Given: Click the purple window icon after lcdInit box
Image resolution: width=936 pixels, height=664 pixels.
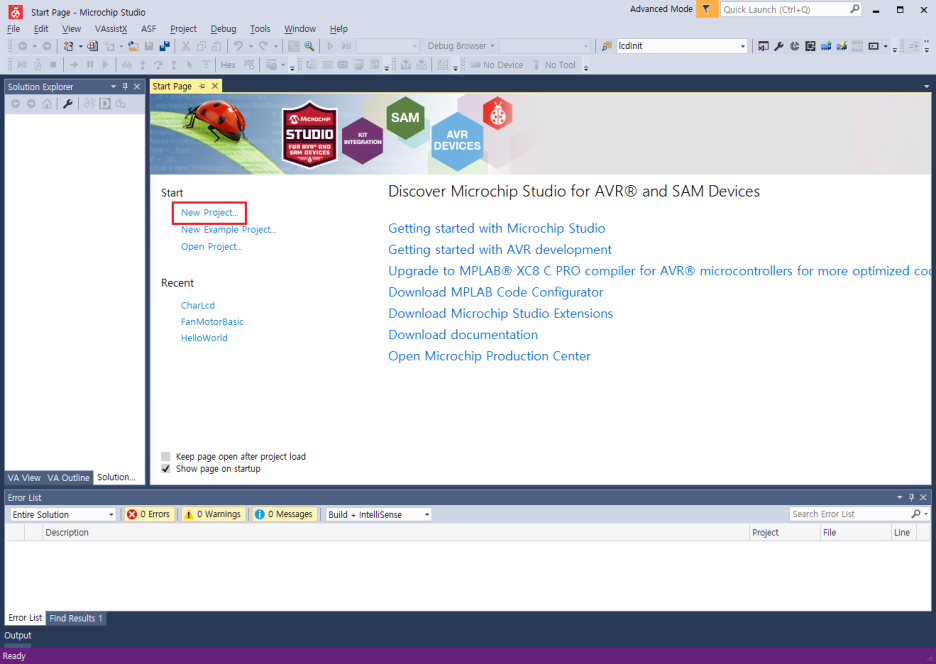Looking at the screenshot, I should (763, 46).
